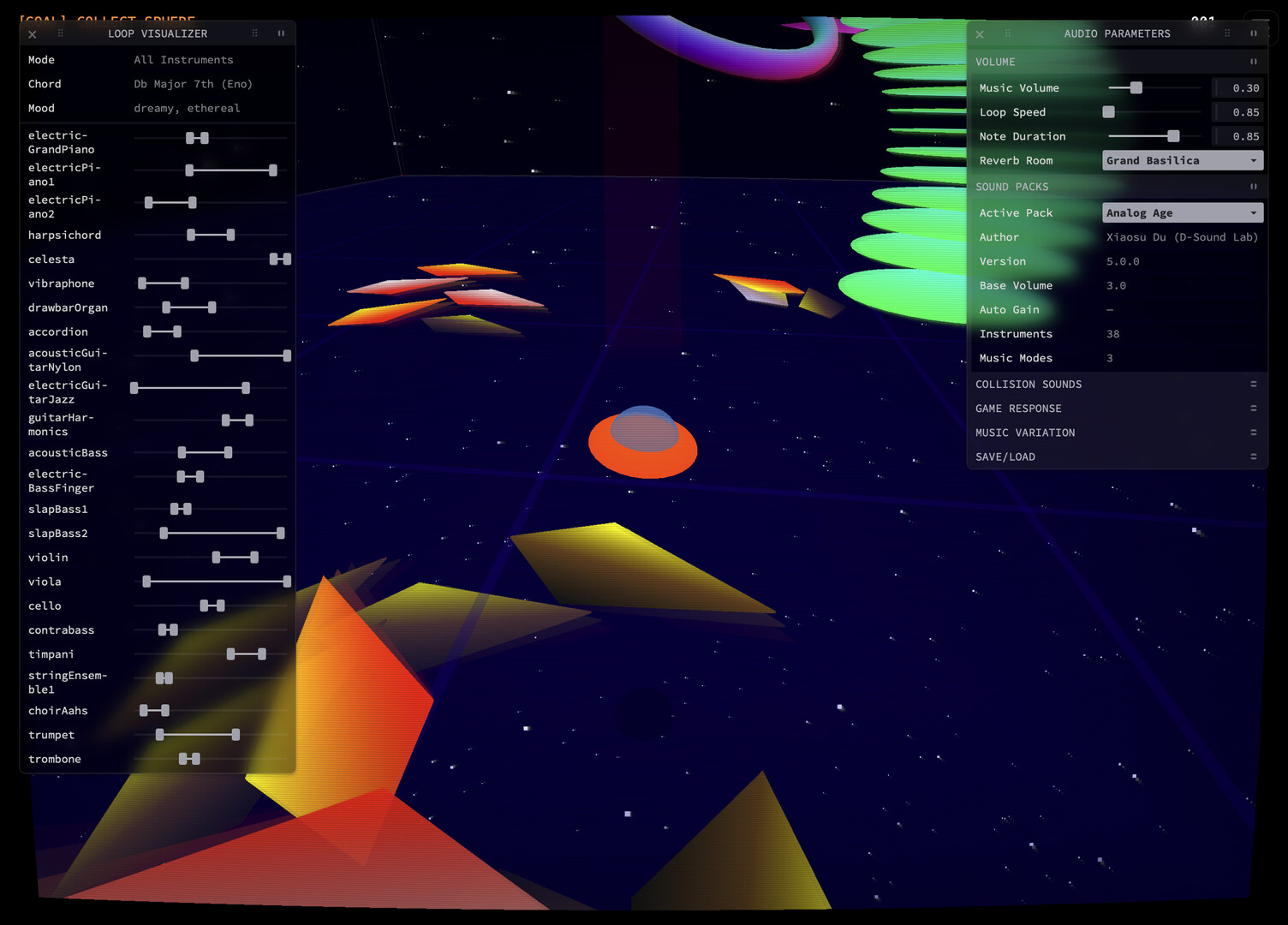The width and height of the screenshot is (1288, 925).
Task: Click the author credit Xiaosu Du
Action: point(1182,237)
